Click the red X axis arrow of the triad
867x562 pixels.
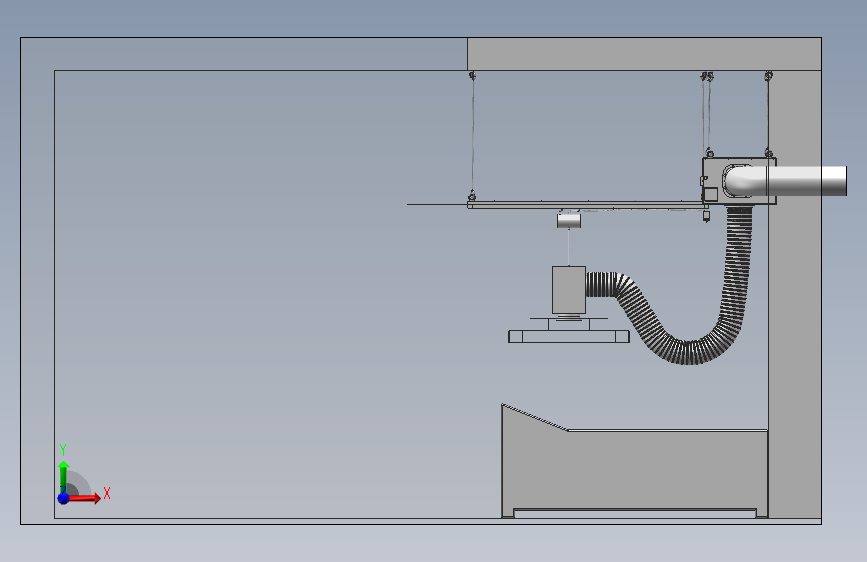(84, 498)
